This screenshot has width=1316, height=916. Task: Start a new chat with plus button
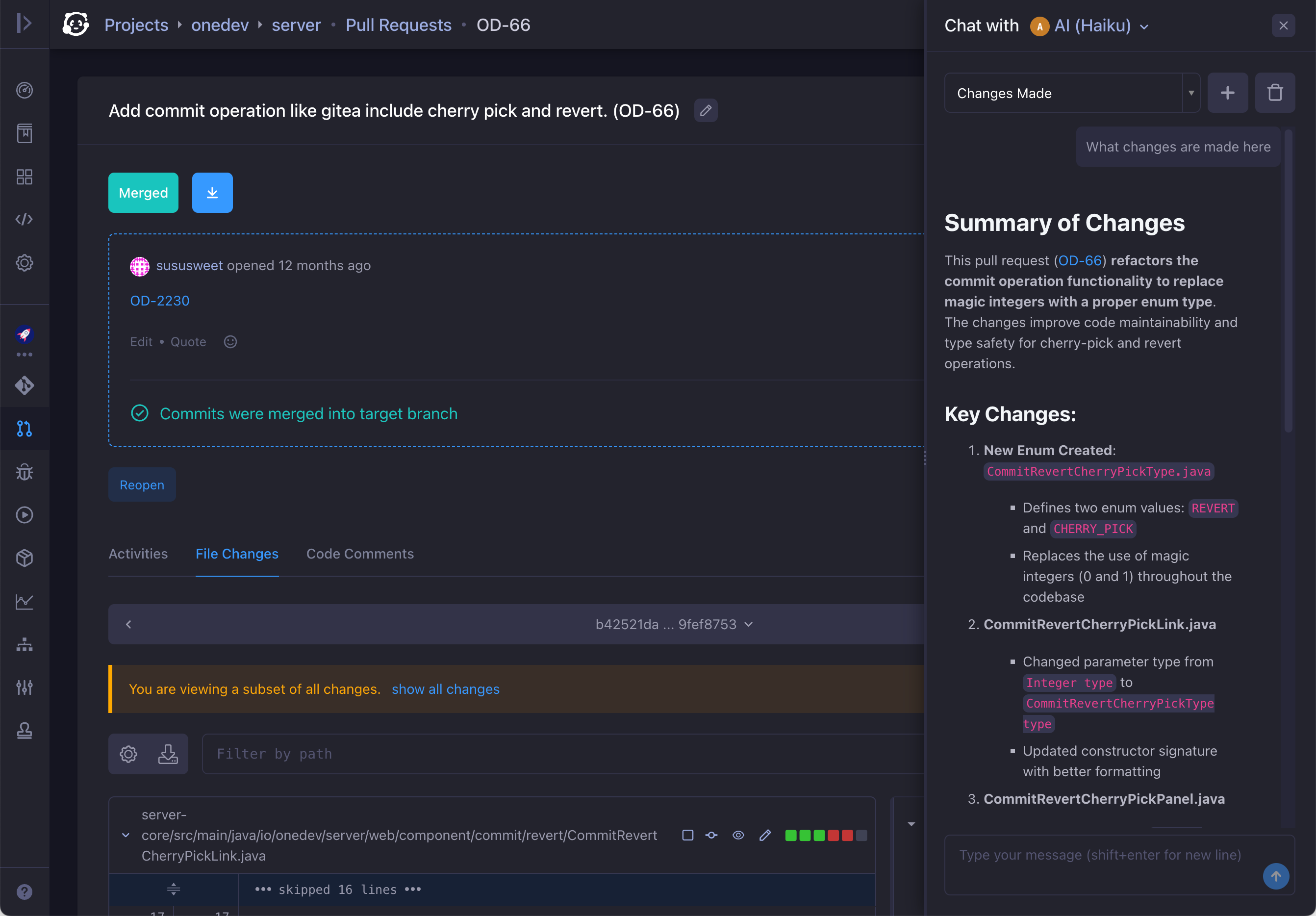[1227, 92]
